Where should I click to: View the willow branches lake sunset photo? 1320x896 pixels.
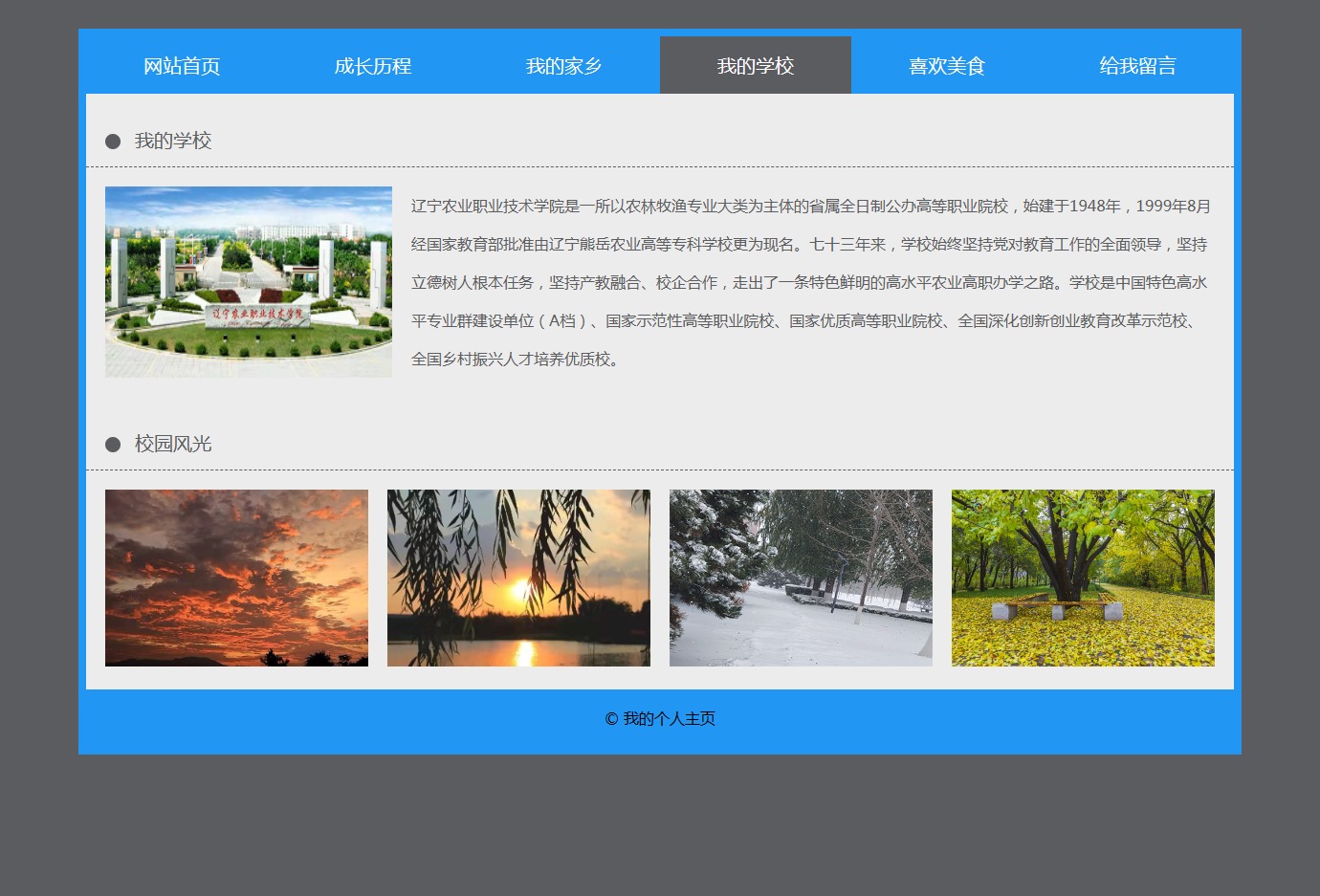coord(518,578)
